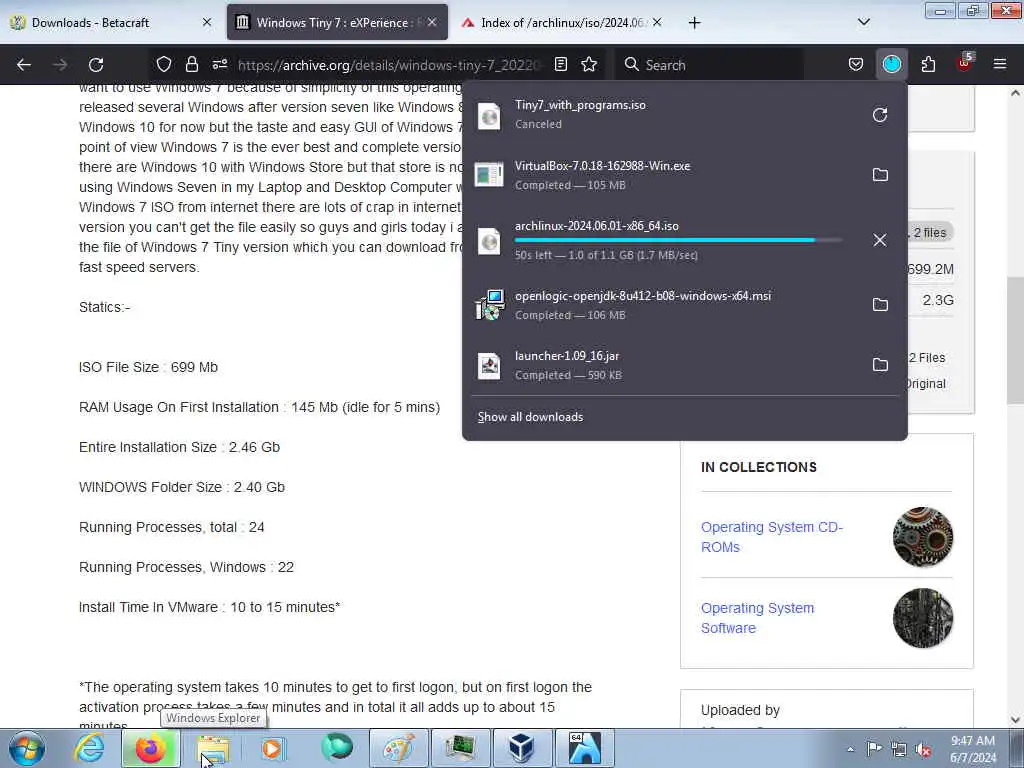The height and width of the screenshot is (768, 1024).
Task: Open Operating System CD-ROMs collection link
Action: pos(771,537)
